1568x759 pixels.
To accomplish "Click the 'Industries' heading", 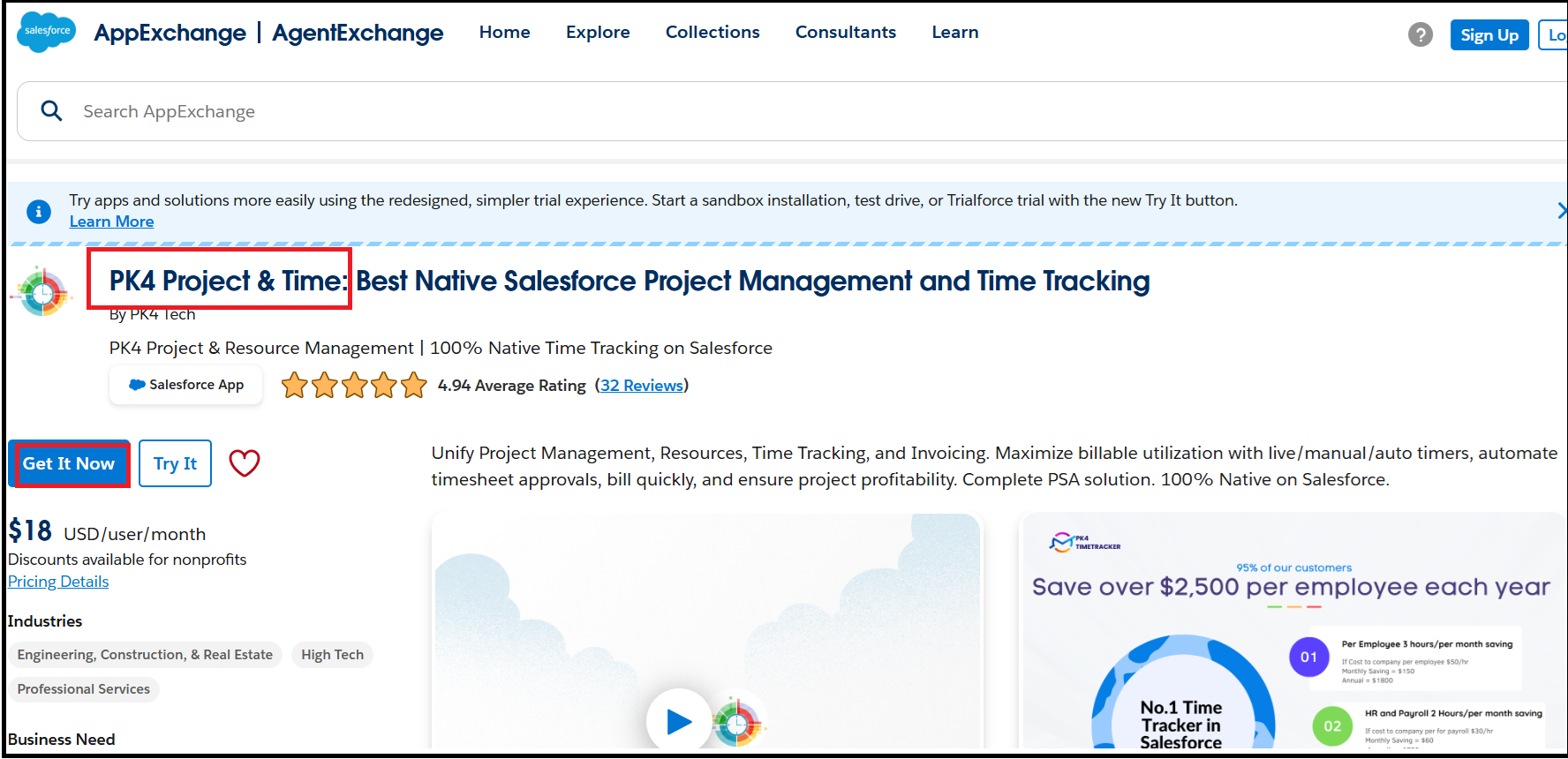I will tap(45, 621).
